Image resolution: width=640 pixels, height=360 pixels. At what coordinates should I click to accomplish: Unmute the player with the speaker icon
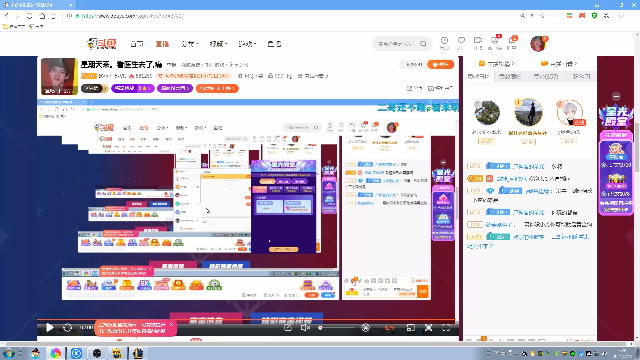pyautogui.click(x=305, y=327)
